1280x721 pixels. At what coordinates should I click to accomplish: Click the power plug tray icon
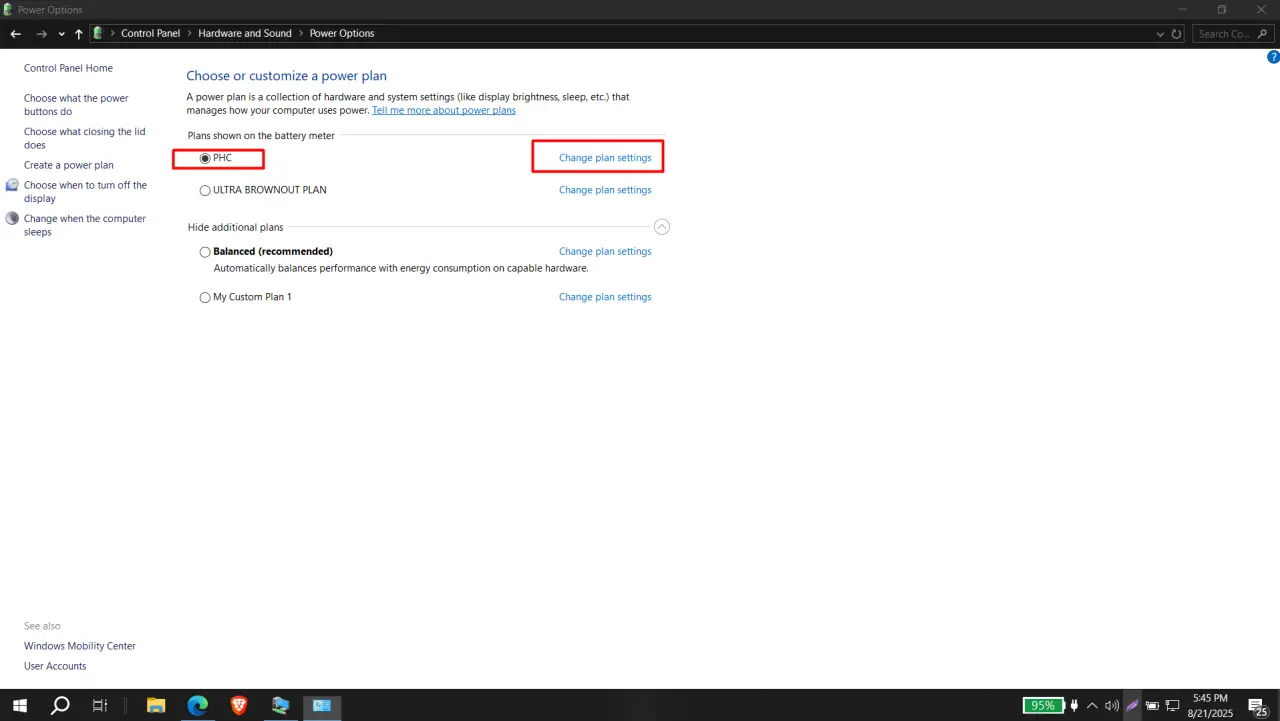click(1074, 705)
